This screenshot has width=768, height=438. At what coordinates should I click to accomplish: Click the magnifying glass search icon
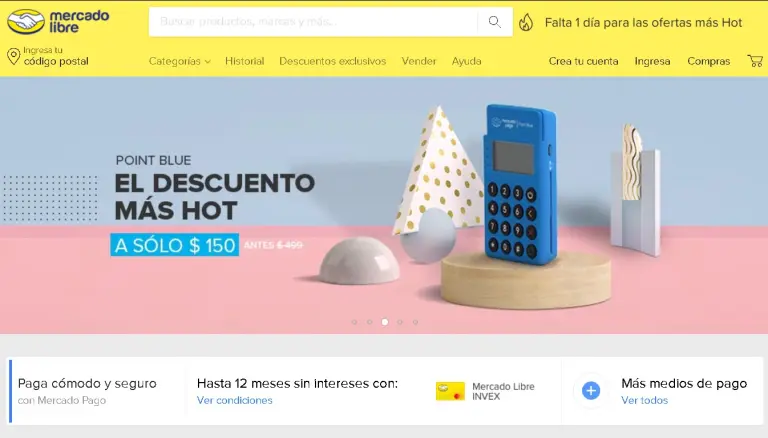pyautogui.click(x=495, y=22)
